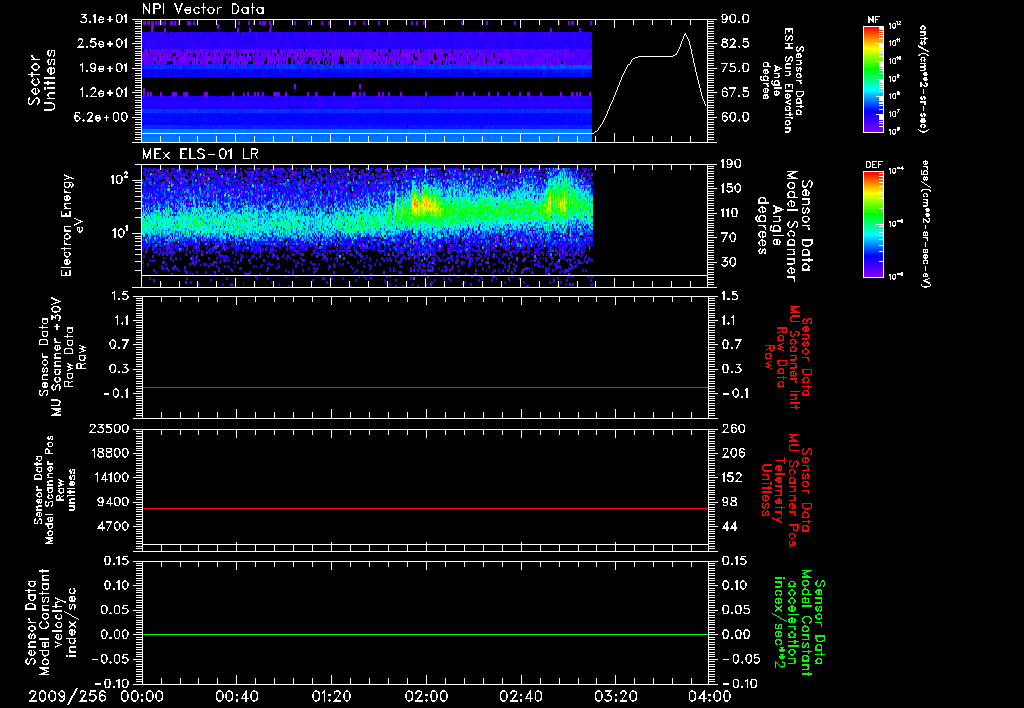This screenshot has width=1024, height=708.
Task: Click the '67.5' sun elevation tick value
Action: 735,93
